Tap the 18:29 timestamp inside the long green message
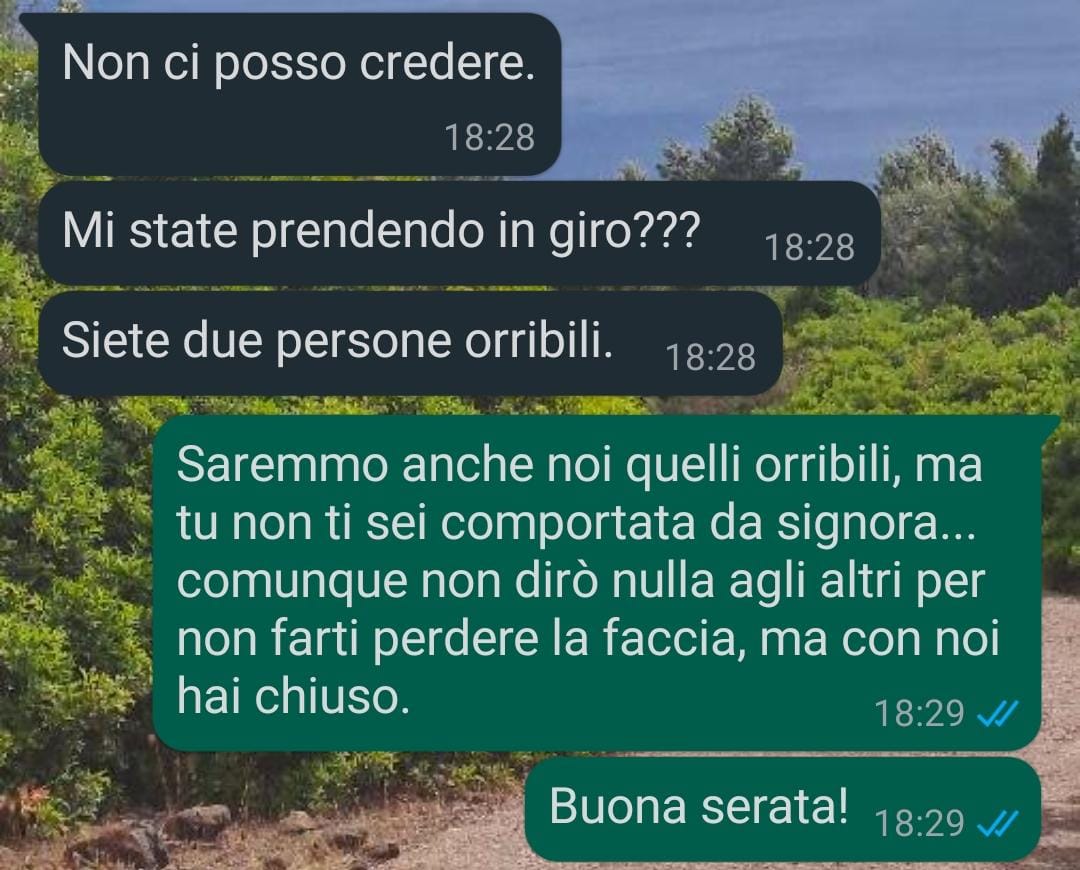The image size is (1080, 870). click(x=919, y=714)
